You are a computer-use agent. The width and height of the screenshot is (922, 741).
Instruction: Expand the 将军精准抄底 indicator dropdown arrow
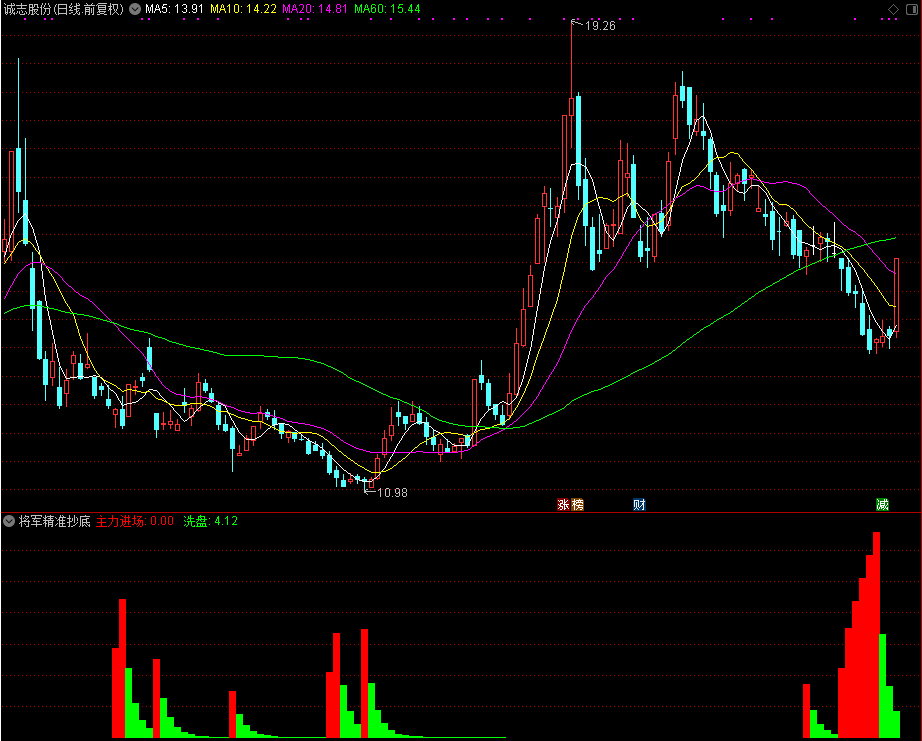pyautogui.click(x=9, y=521)
